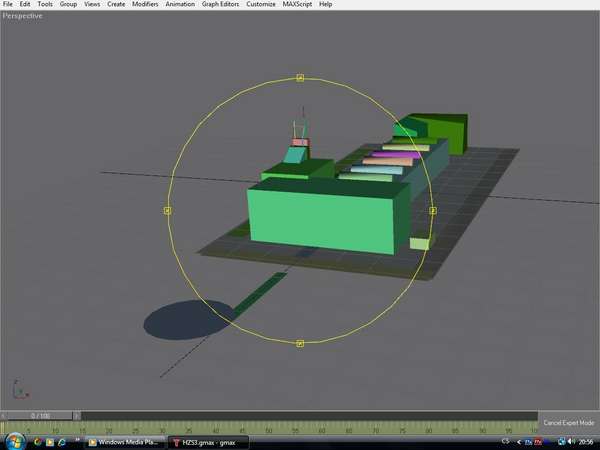The width and height of the screenshot is (600, 450).
Task: Open the MAXScript menu
Action: pos(298,5)
